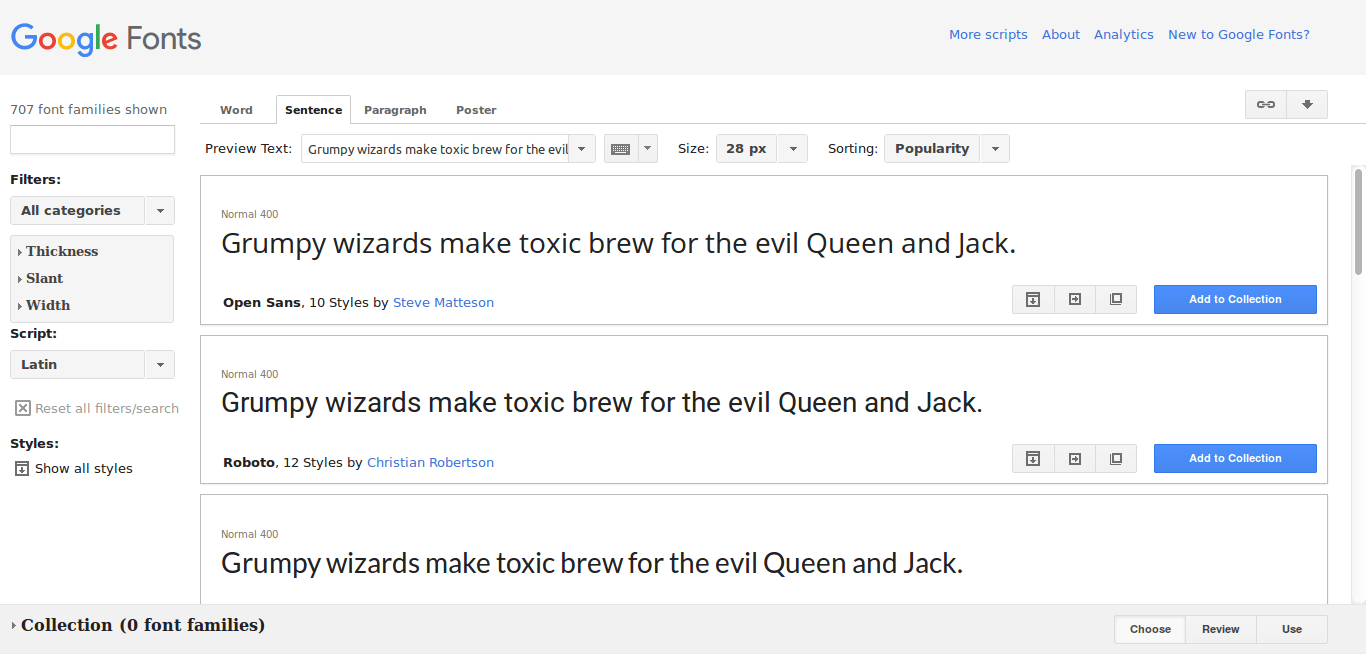The image size is (1366, 654).
Task: Click Roboto quick-use arrow icon
Action: click(1075, 458)
